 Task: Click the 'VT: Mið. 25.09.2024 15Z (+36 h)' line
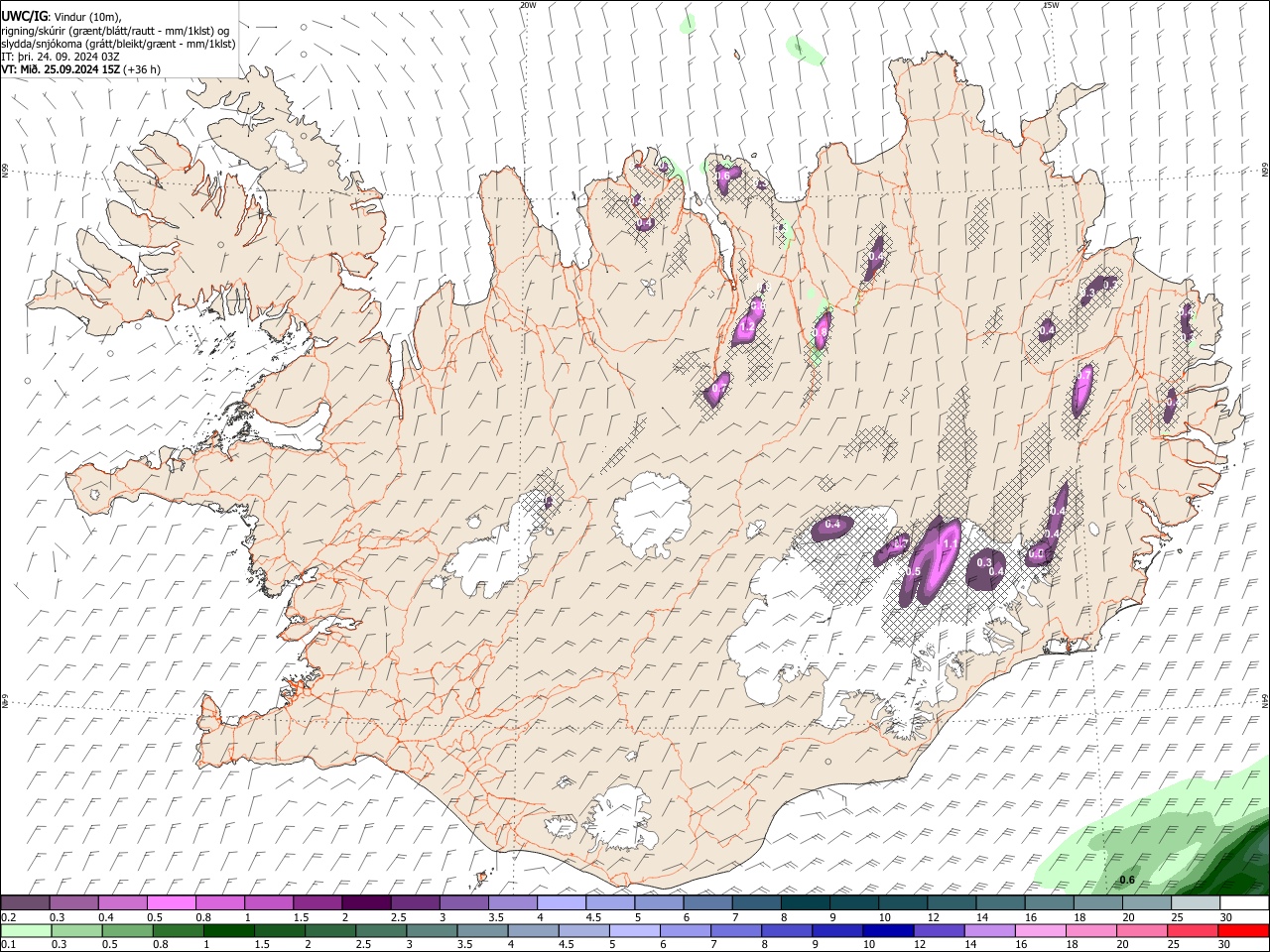(81, 69)
